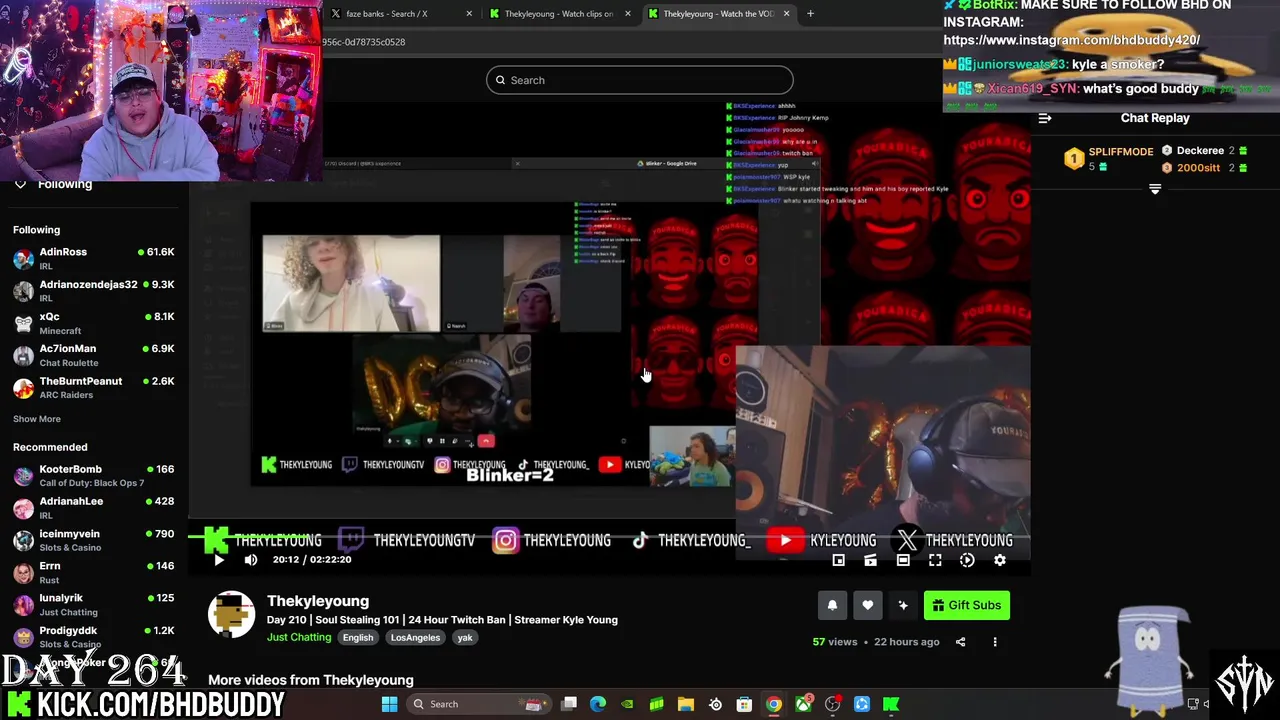
Task: Open Xbox app from the taskbar
Action: point(803,704)
